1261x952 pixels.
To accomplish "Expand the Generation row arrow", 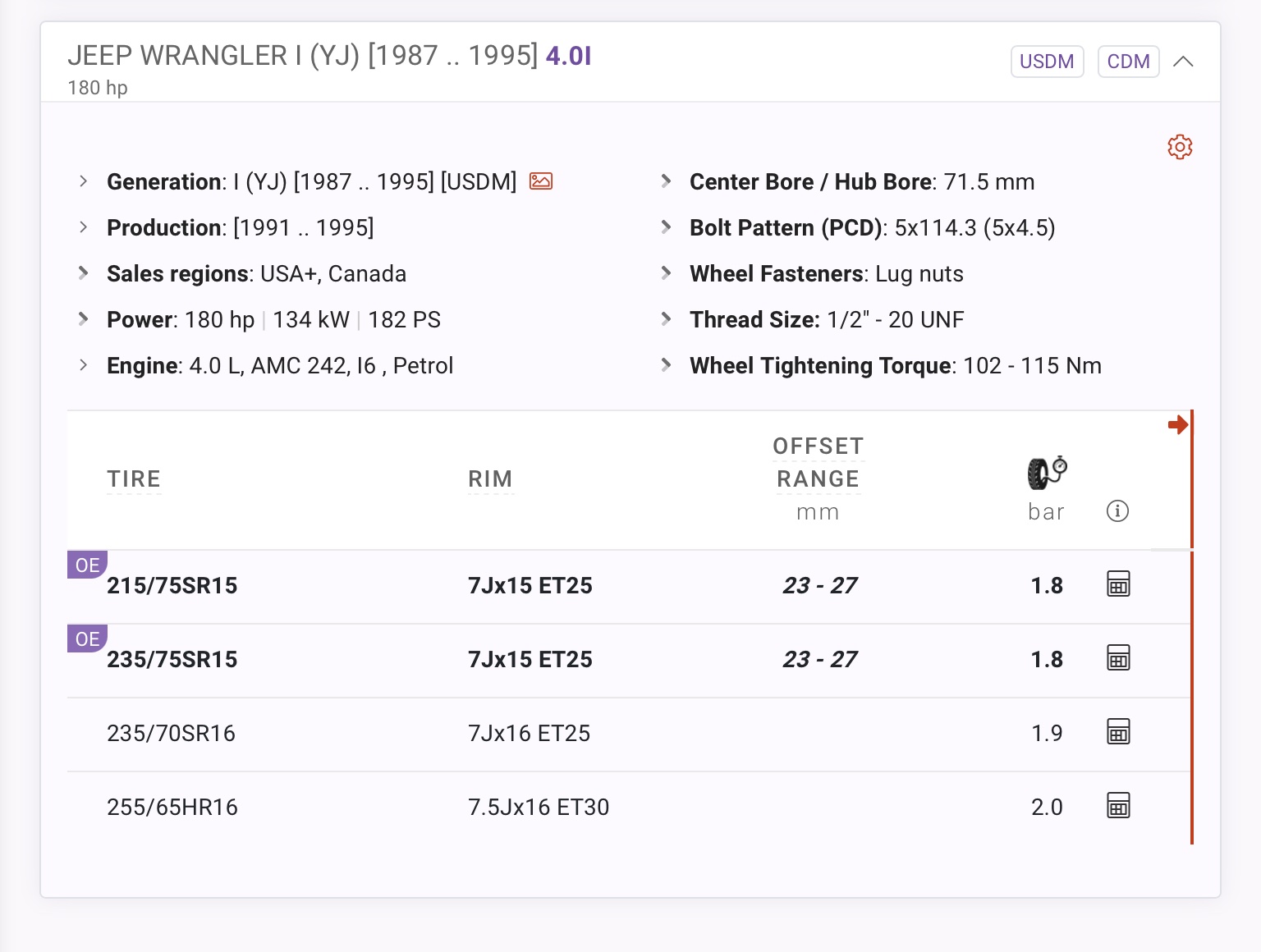I will pos(83,181).
